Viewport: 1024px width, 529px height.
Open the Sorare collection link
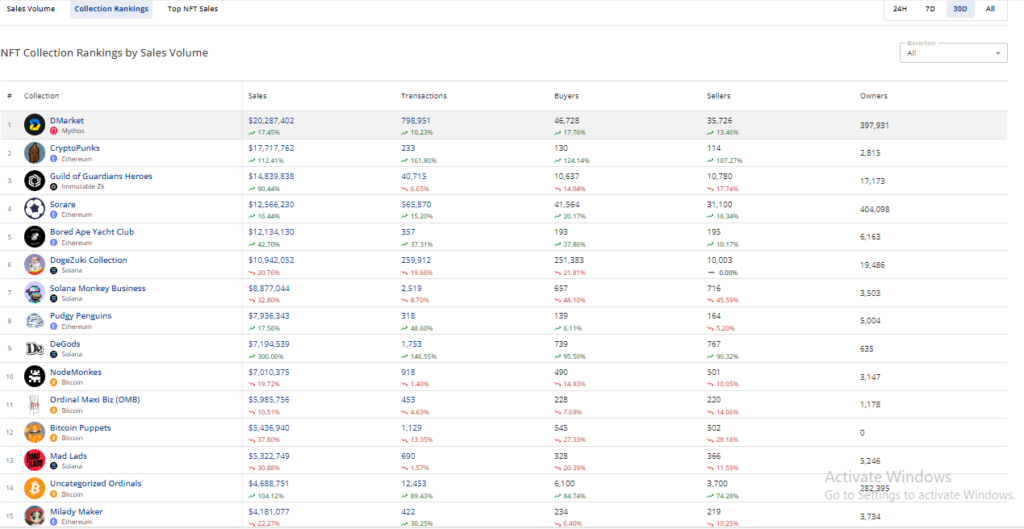pyautogui.click(x=63, y=204)
